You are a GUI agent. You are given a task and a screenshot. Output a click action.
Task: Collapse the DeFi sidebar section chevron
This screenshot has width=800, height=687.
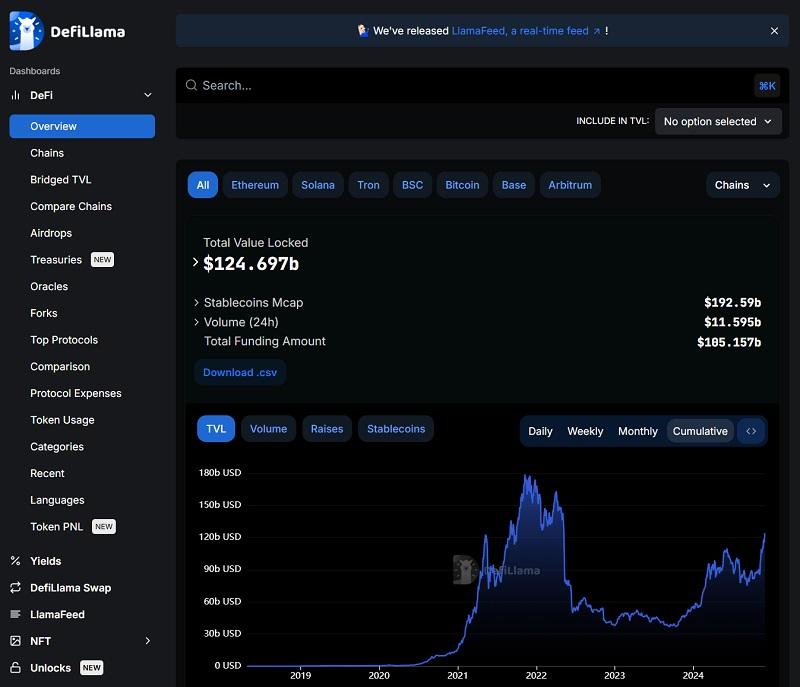[x=147, y=95]
